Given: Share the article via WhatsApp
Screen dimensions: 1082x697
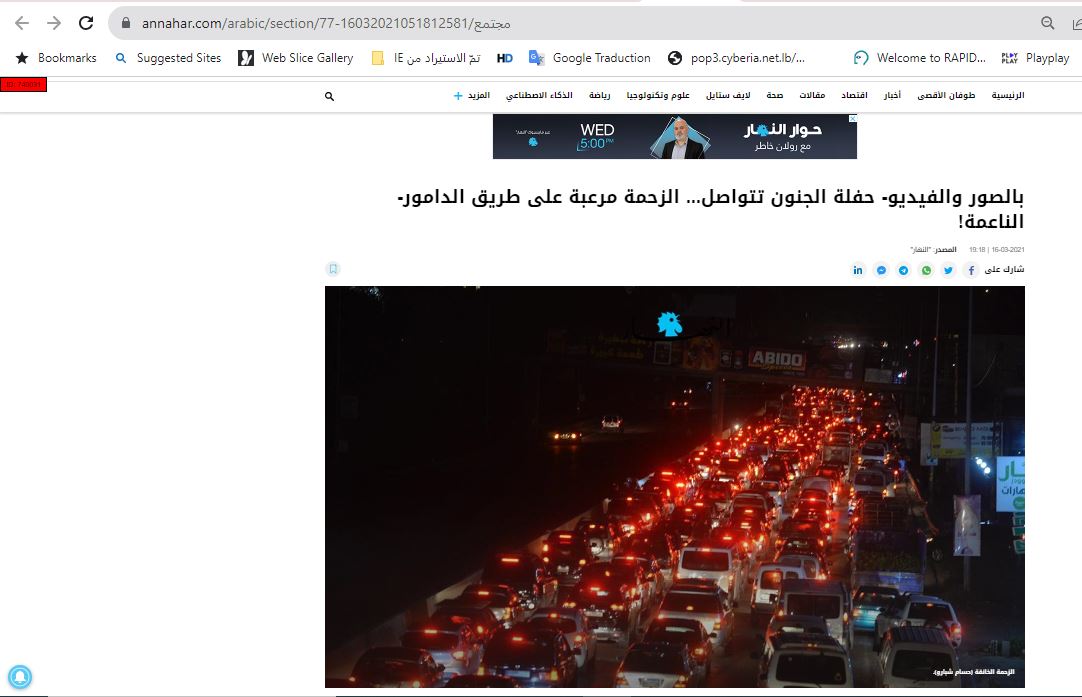Looking at the screenshot, I should pos(926,270).
